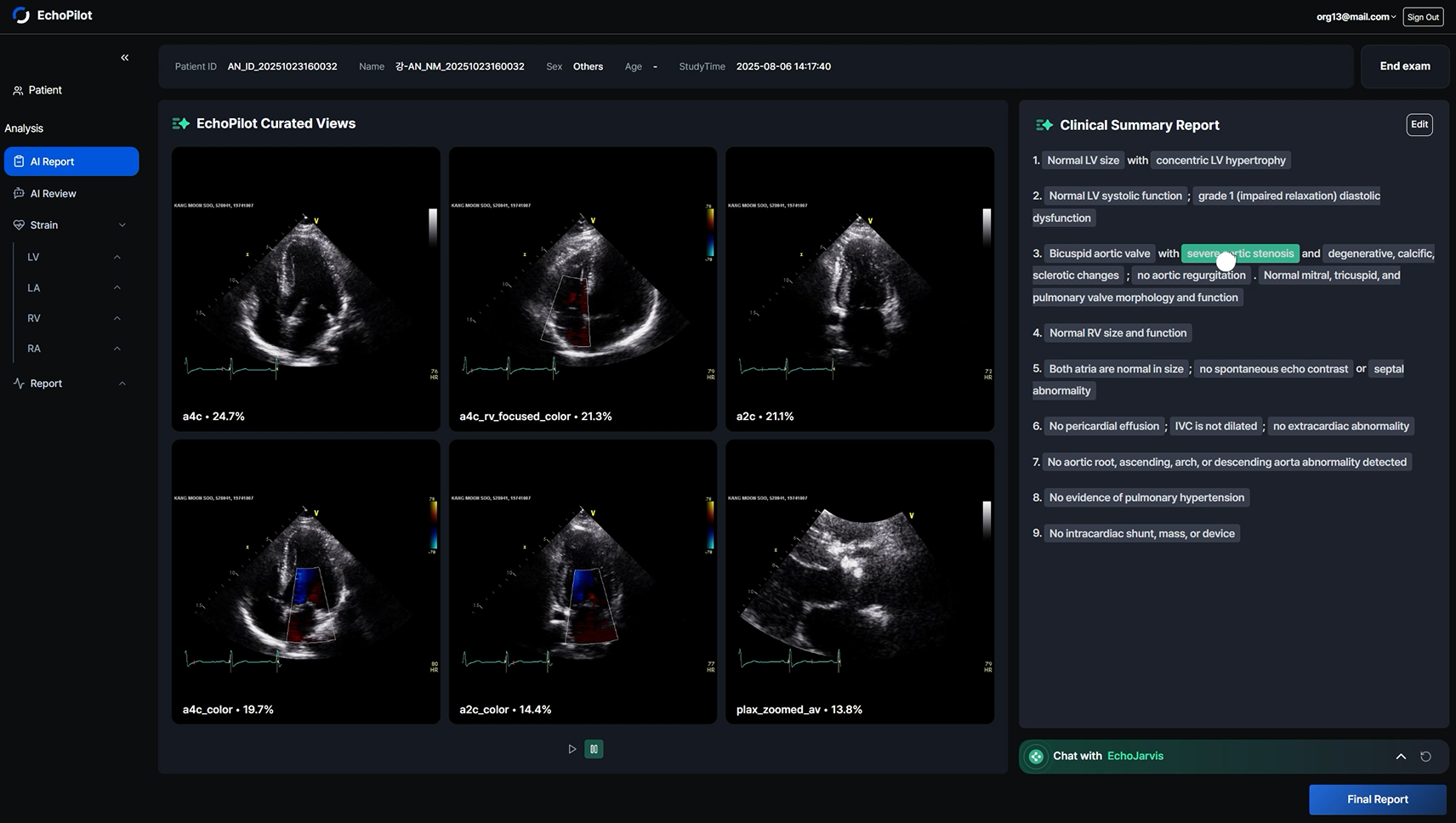
Task: Click the Final Report button
Action: [x=1378, y=799]
